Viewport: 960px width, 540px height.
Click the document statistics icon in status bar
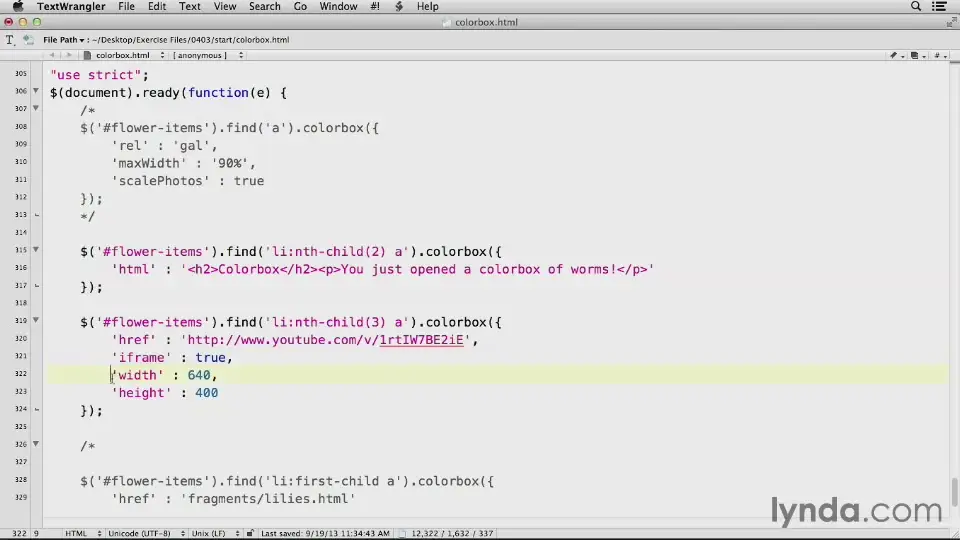tap(402, 533)
